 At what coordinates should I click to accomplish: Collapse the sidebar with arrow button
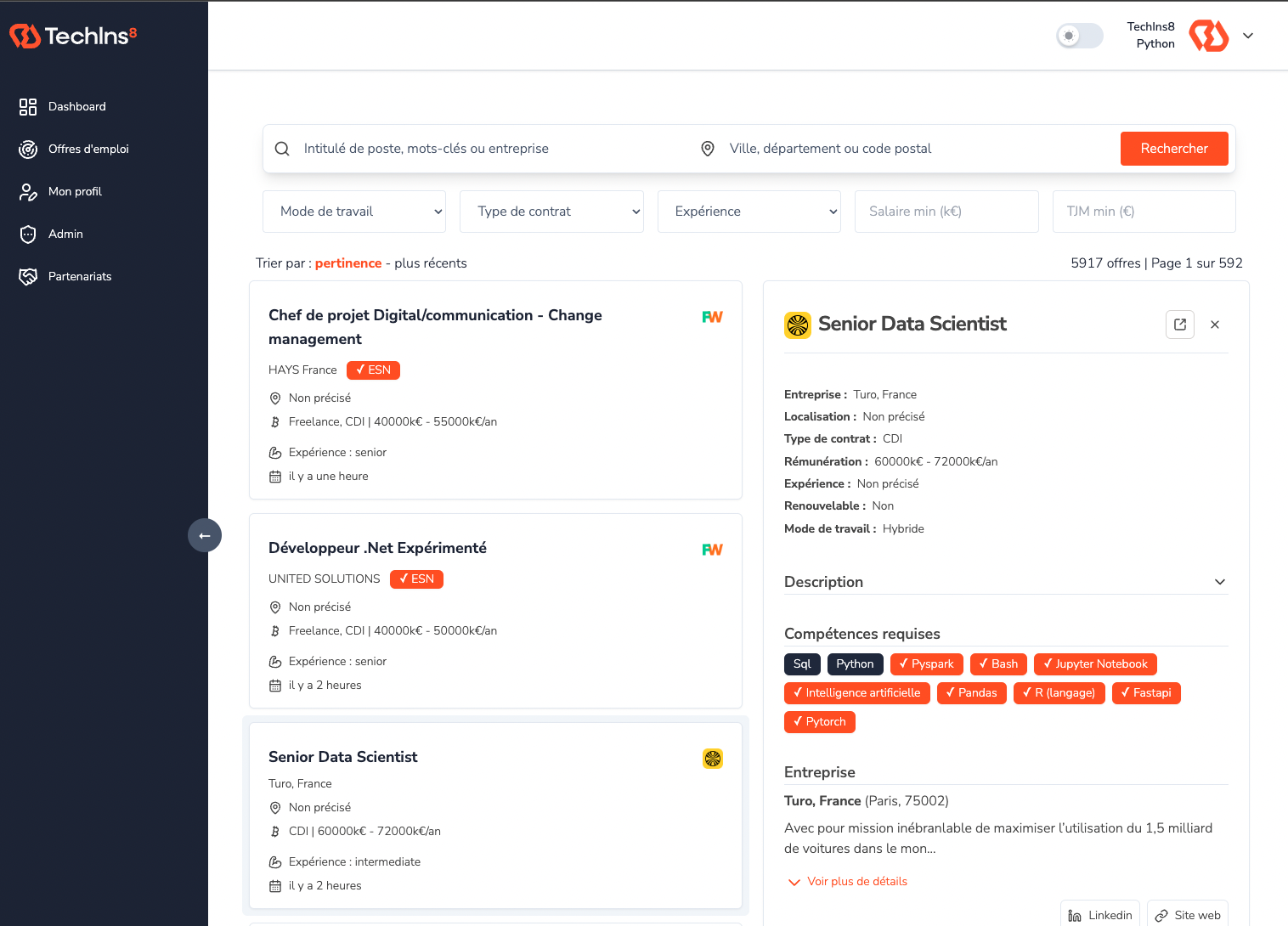click(x=205, y=535)
